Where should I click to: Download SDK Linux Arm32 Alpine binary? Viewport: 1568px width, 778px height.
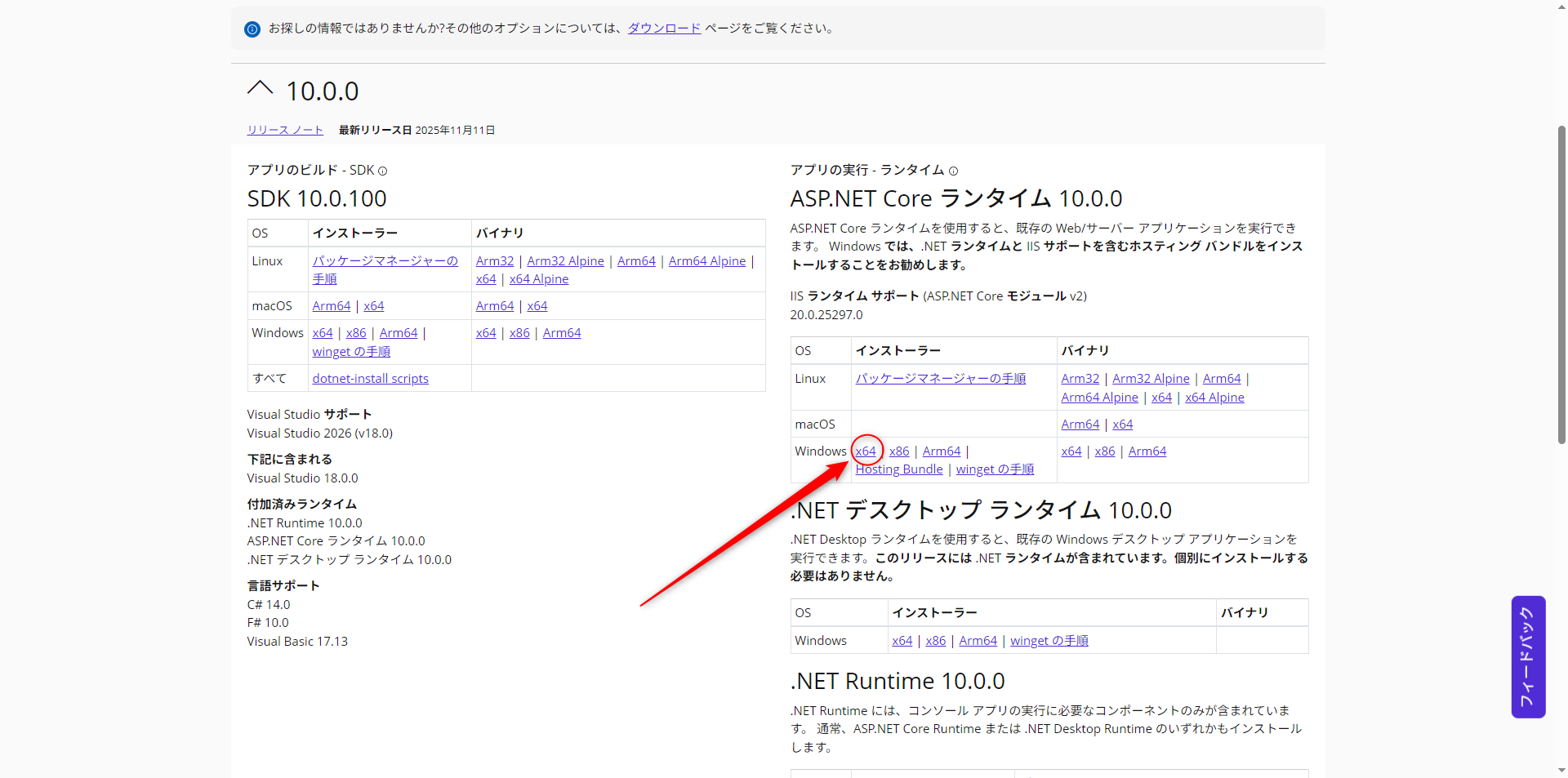click(565, 261)
